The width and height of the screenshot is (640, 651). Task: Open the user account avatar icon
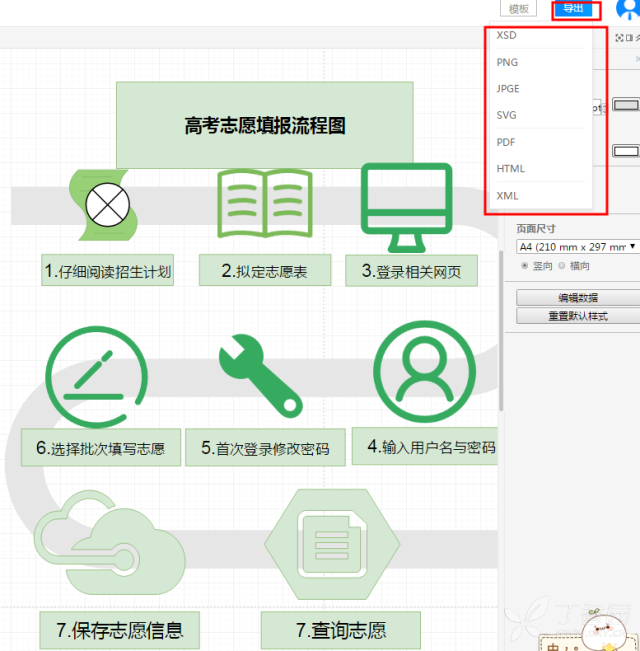pos(628,9)
